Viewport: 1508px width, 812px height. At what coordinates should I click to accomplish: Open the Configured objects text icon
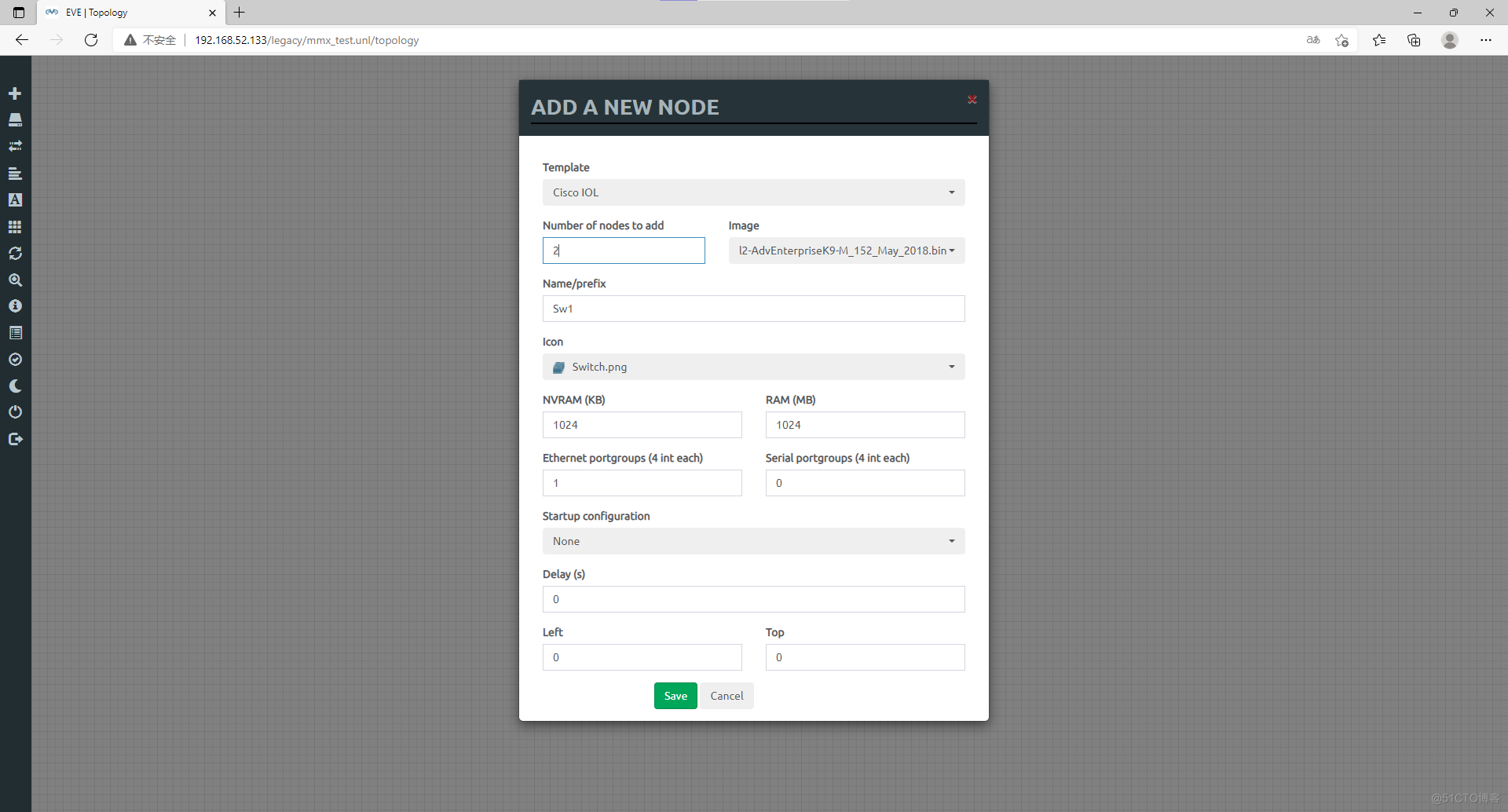pos(15,200)
